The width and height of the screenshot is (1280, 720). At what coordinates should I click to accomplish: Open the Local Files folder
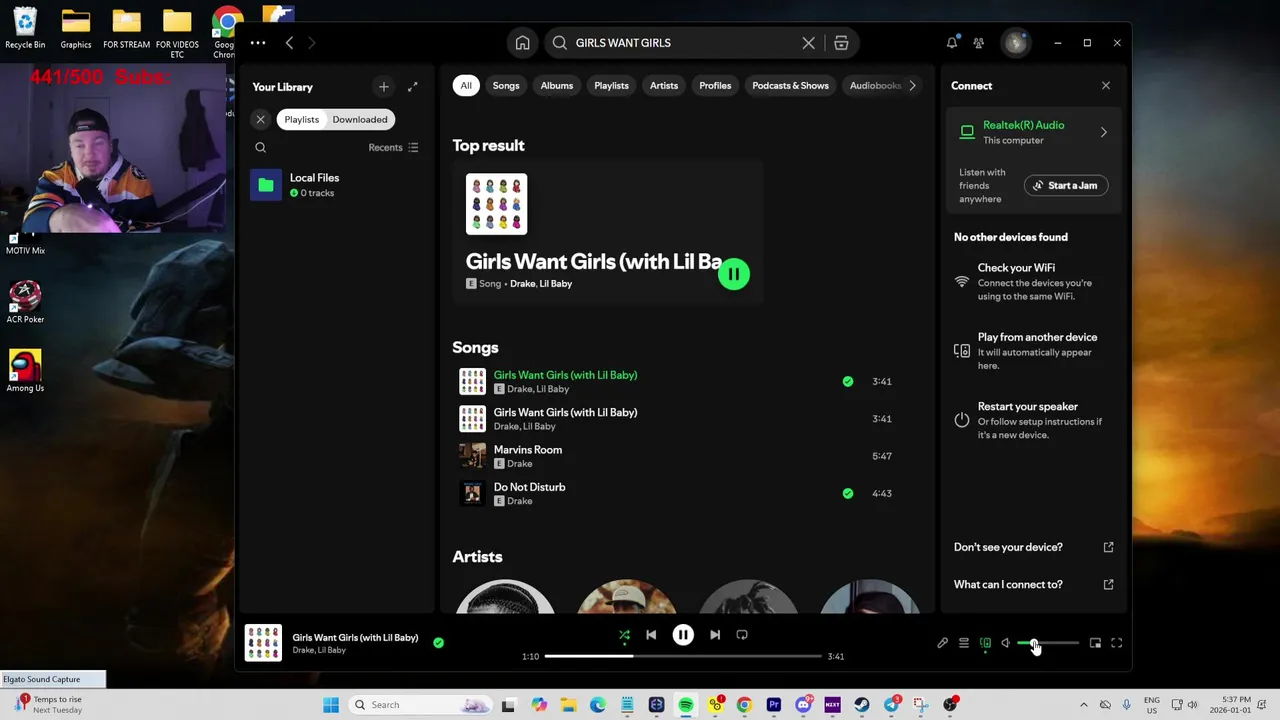336,185
